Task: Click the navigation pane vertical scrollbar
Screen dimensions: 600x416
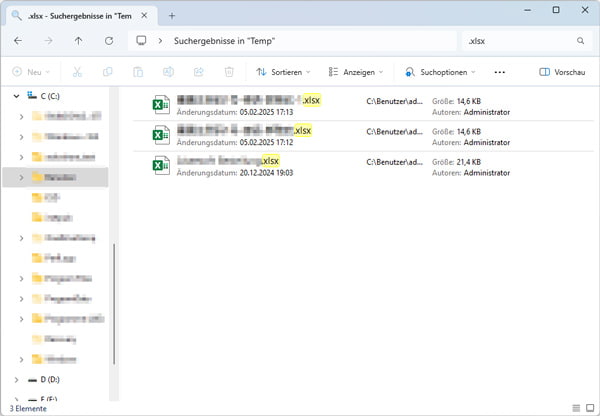Action: (x=115, y=300)
